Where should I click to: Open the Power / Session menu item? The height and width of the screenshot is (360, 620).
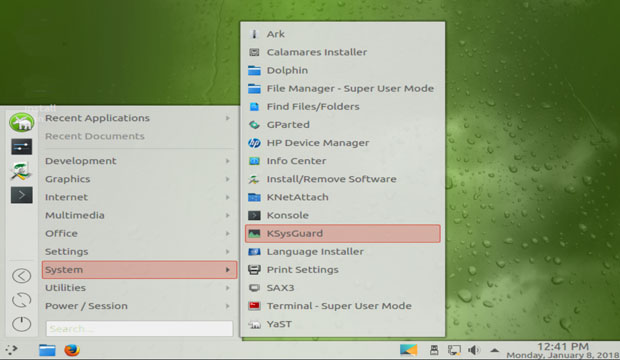point(140,306)
